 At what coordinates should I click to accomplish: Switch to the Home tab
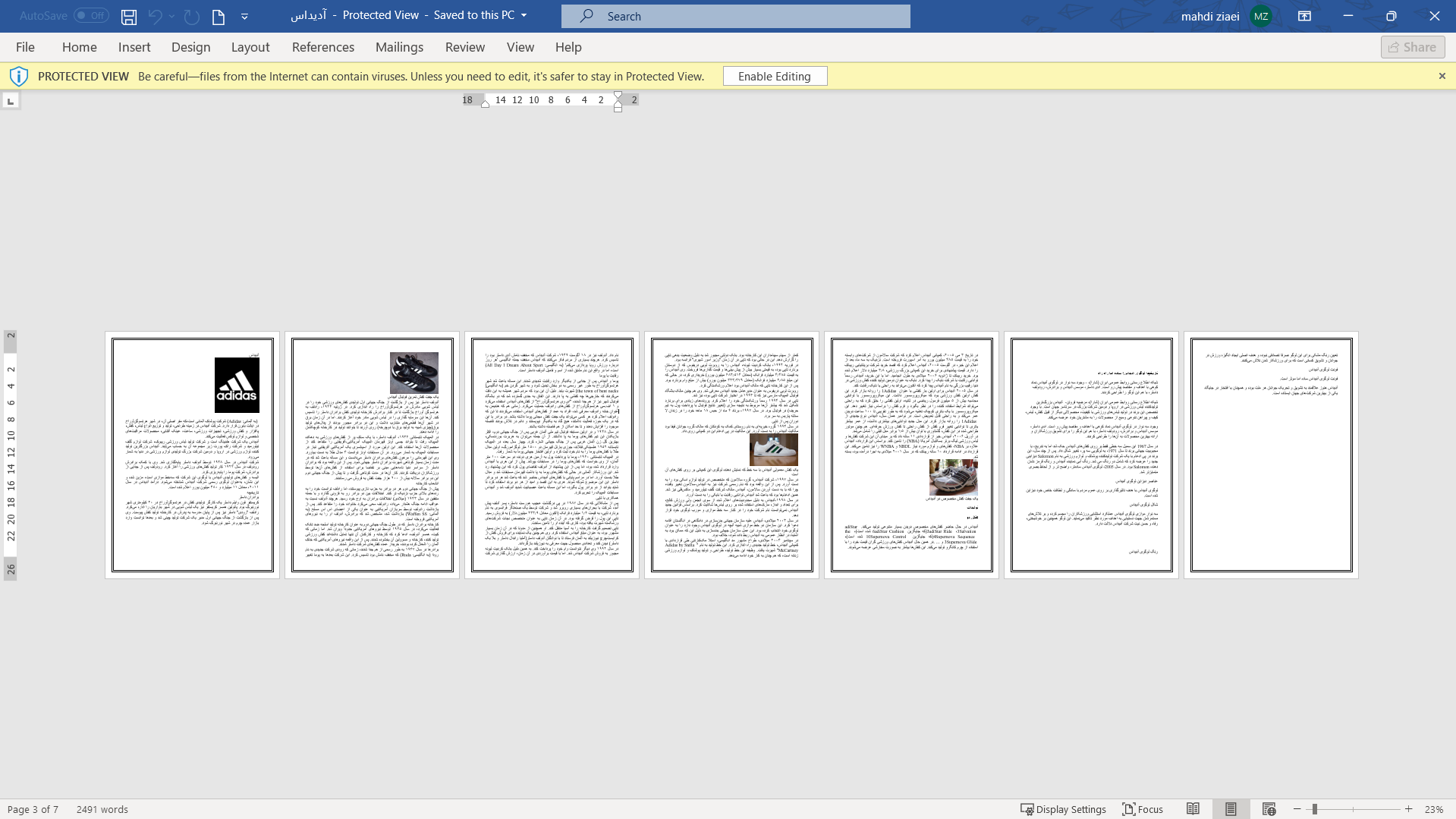click(x=79, y=47)
